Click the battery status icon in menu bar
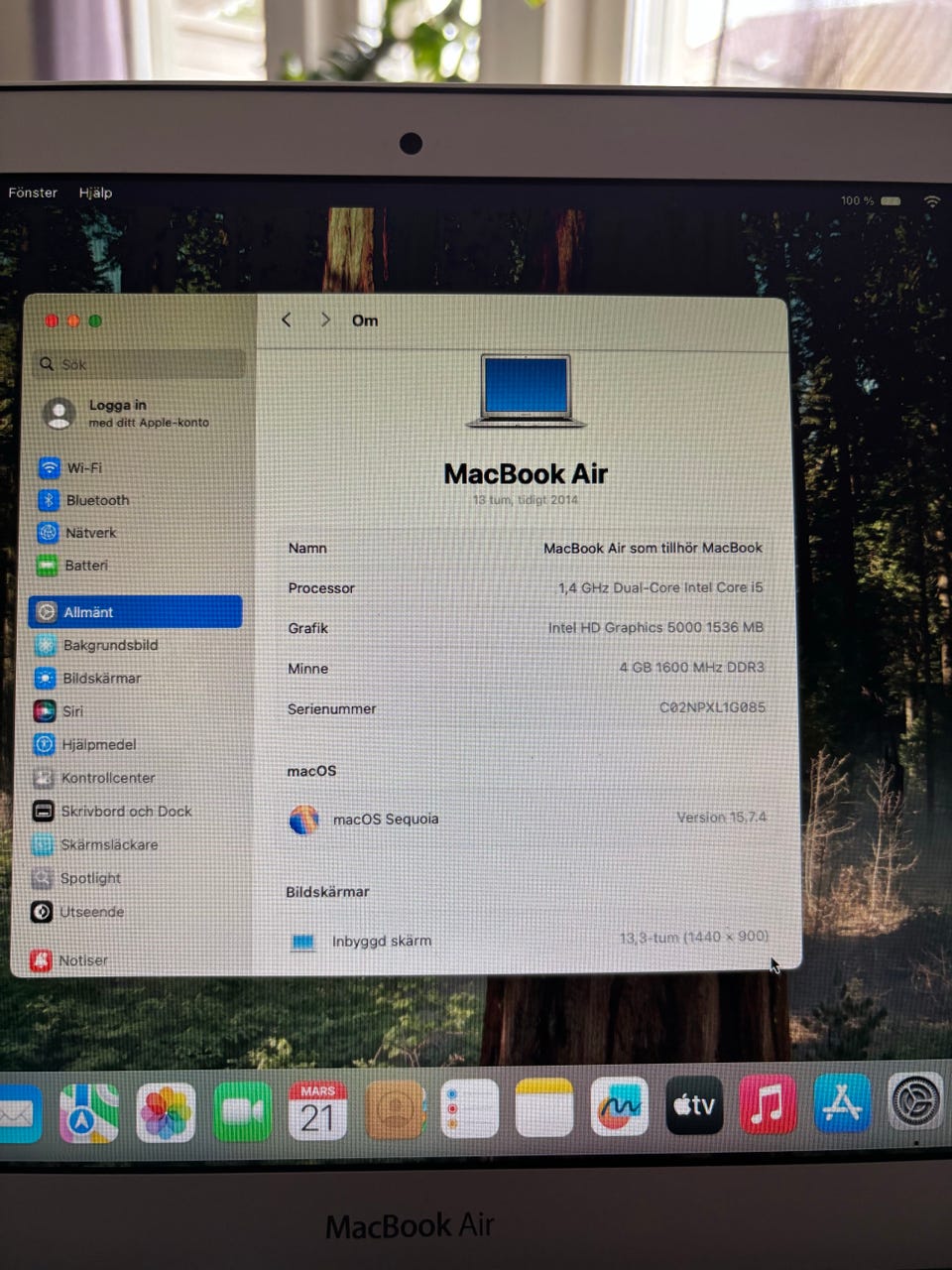The height and width of the screenshot is (1270, 952). tap(891, 200)
